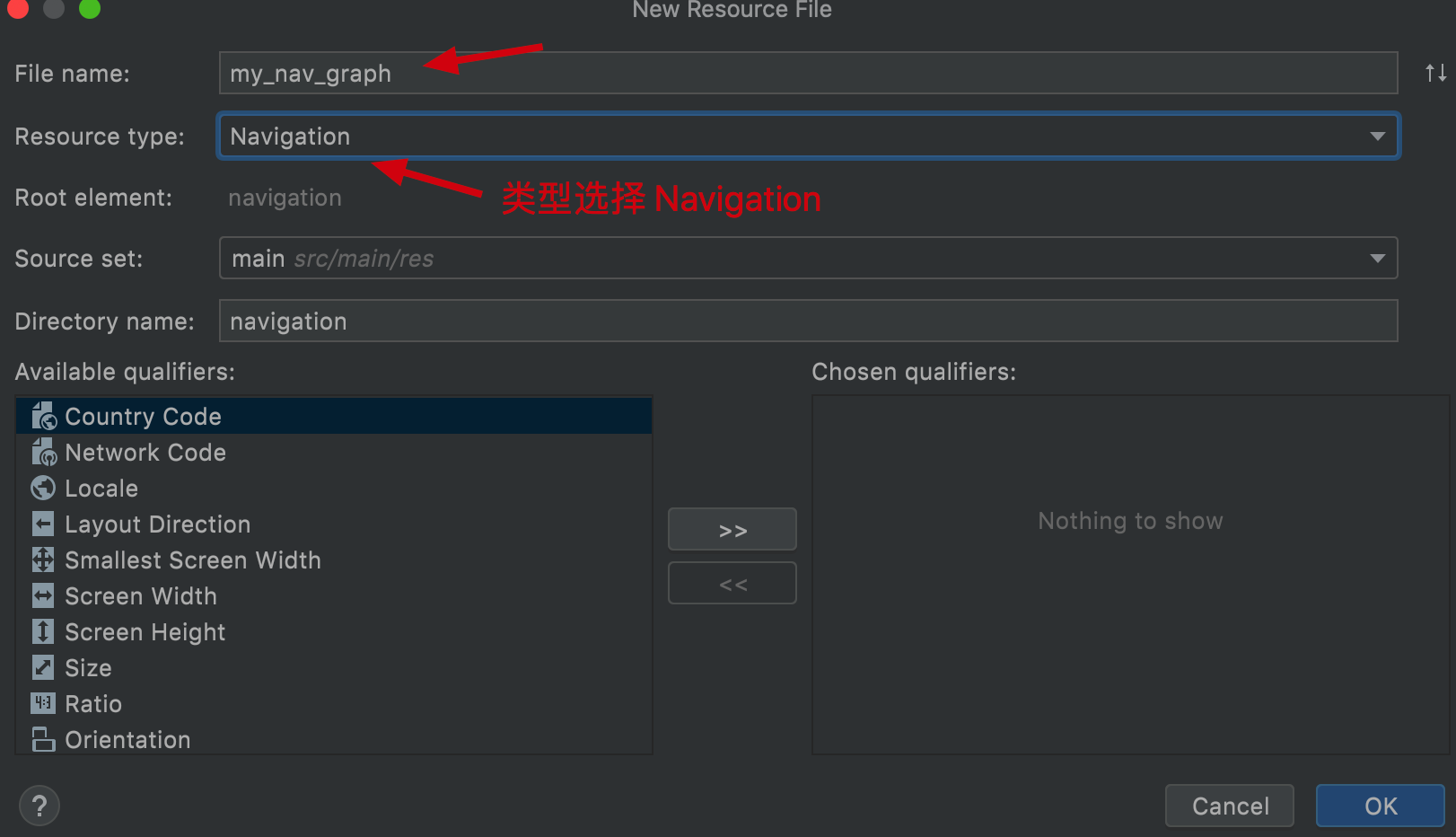Viewport: 1456px width, 837px height.
Task: Select Screen Width from available qualifiers
Action: tap(140, 595)
